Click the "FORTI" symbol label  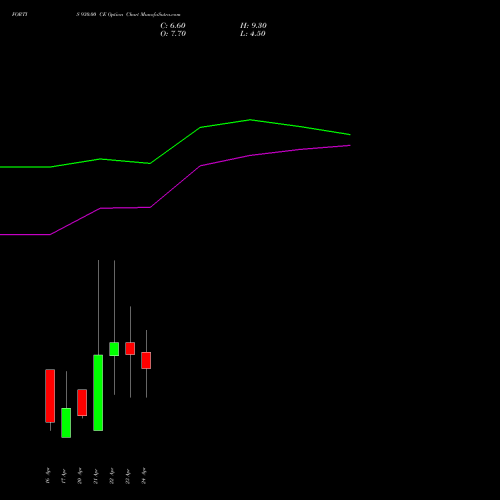[20, 15]
